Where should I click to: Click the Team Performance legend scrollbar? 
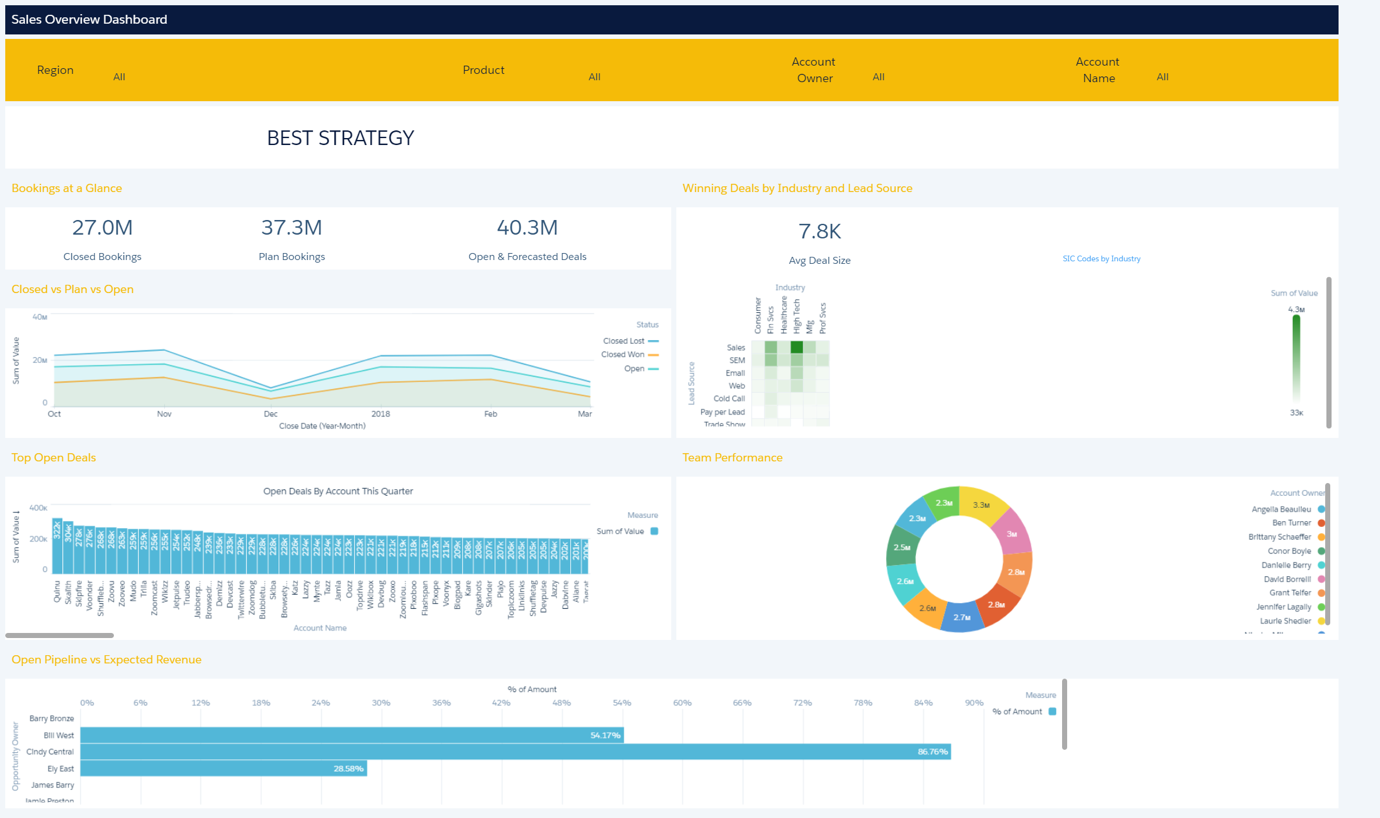click(x=1328, y=555)
